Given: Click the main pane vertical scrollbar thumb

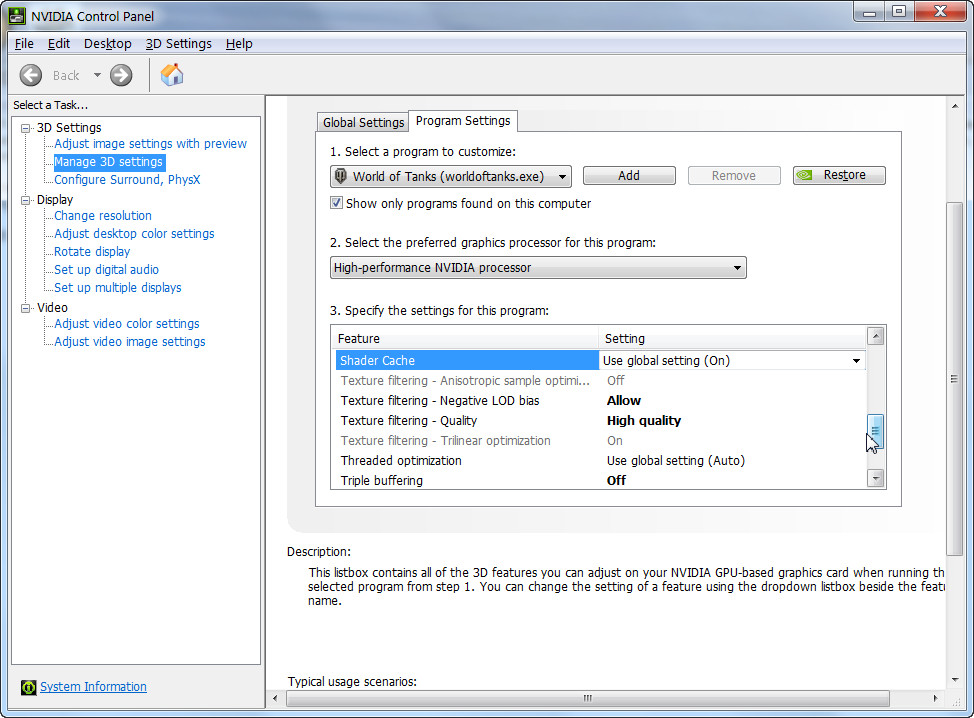Looking at the screenshot, I should click(x=954, y=379).
